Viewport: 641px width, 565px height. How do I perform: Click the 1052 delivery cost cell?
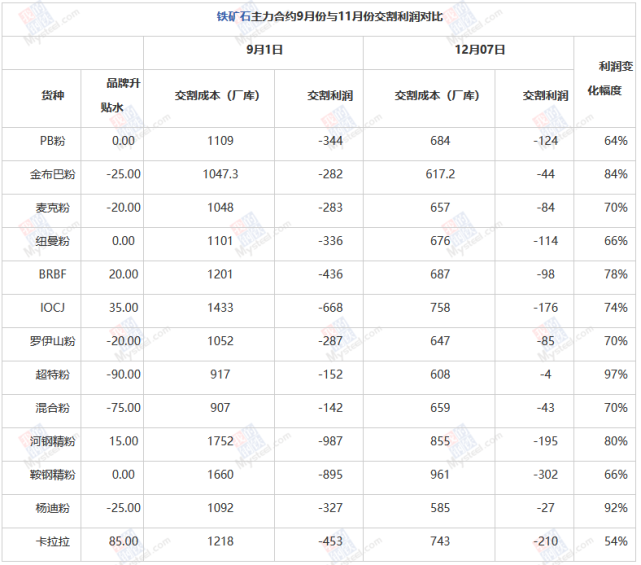(x=220, y=341)
